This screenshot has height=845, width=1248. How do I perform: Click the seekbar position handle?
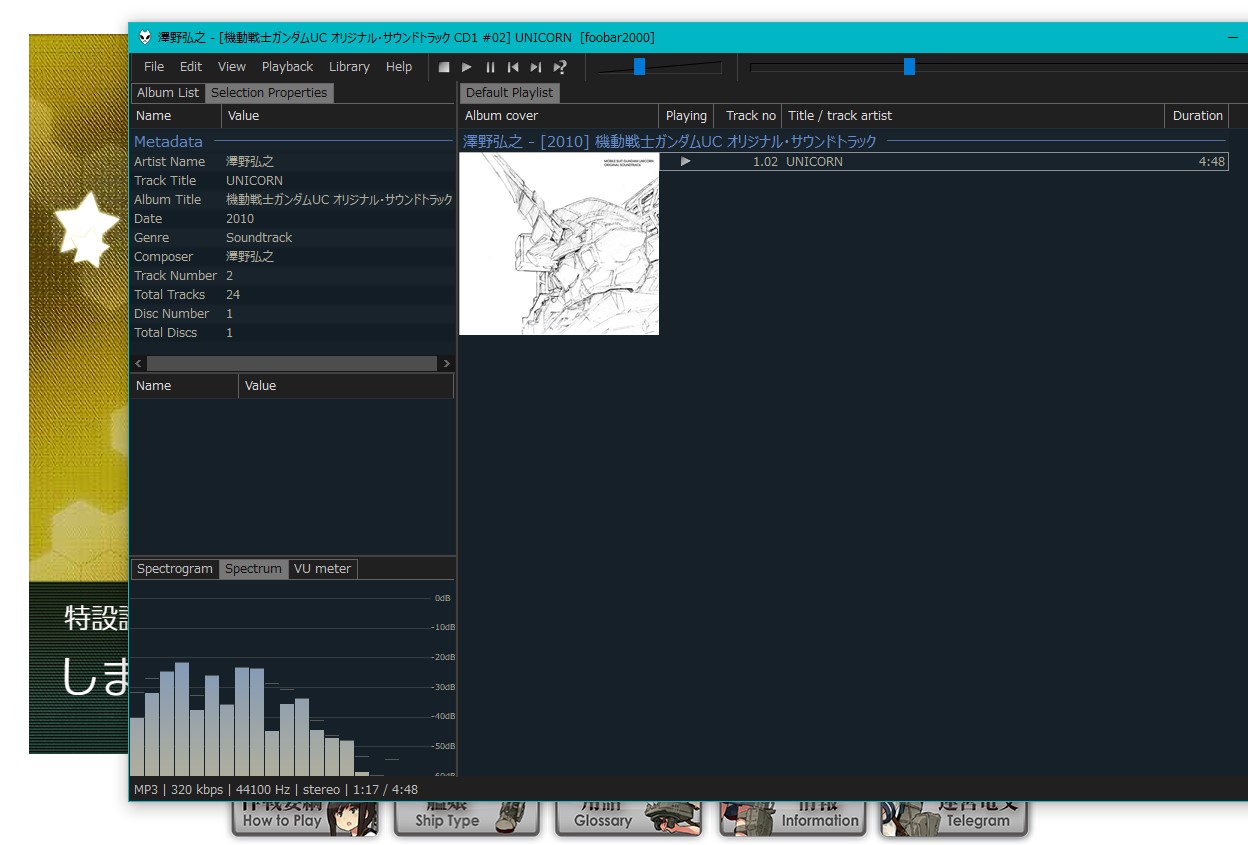909,66
